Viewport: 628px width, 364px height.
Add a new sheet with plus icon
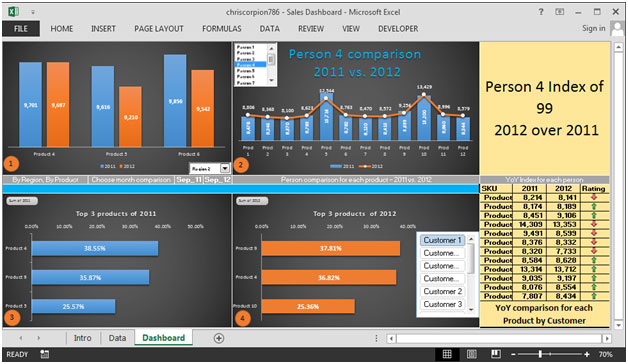219,338
